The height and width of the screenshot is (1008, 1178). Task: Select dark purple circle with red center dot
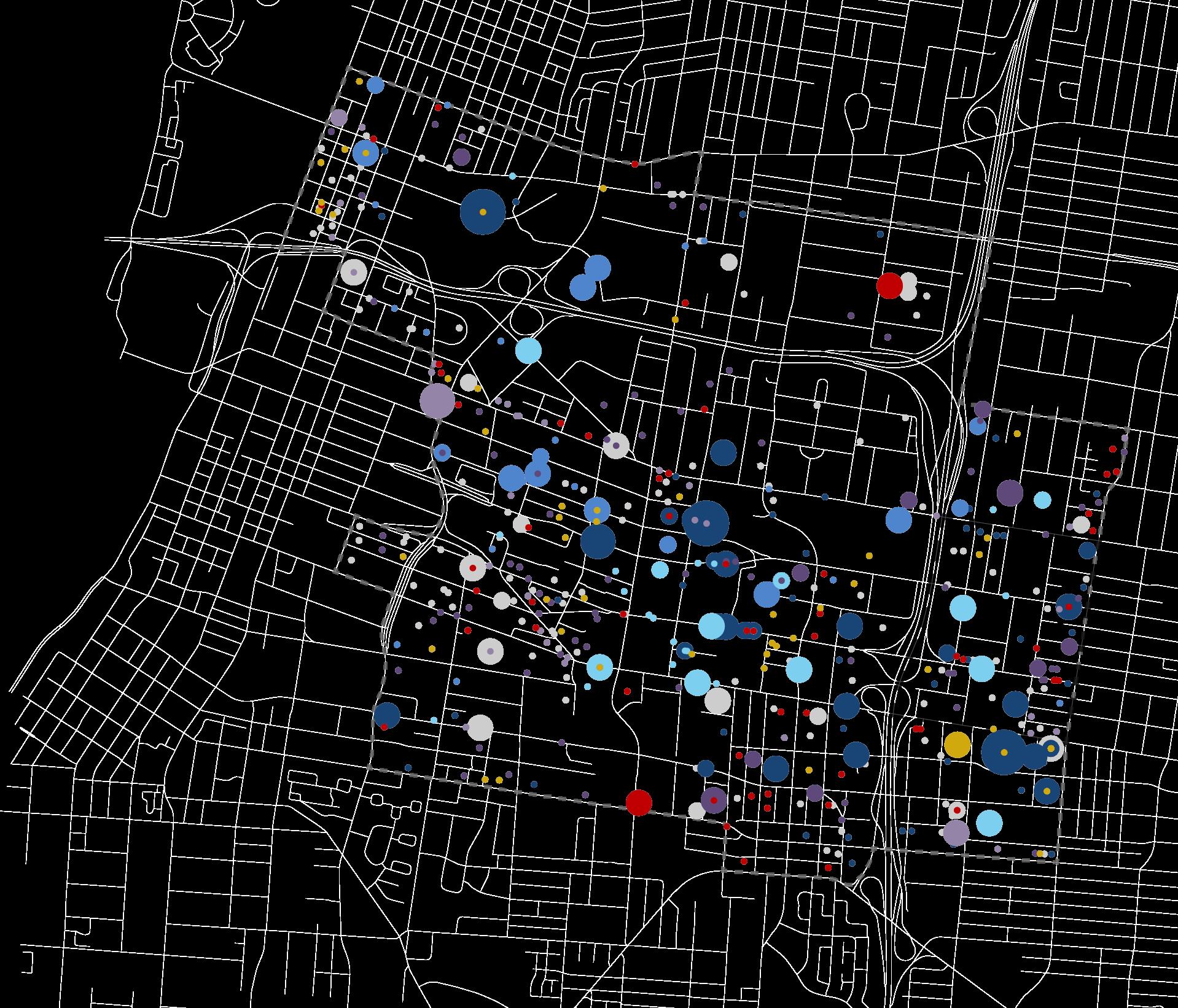pos(714,801)
